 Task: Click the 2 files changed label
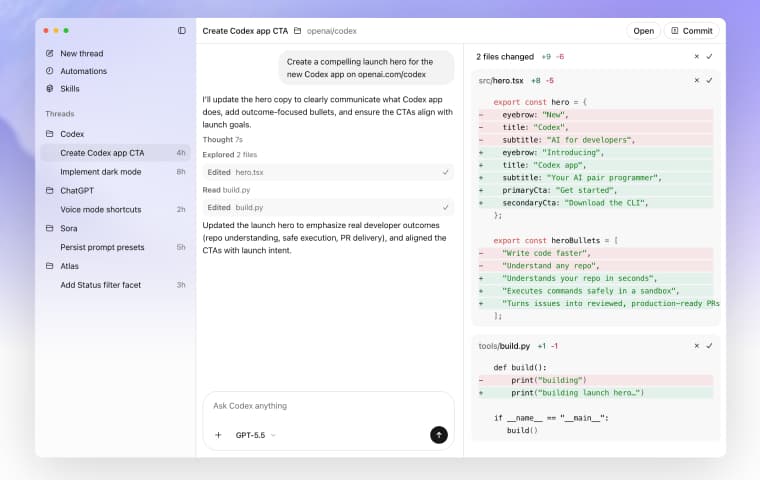tap(505, 57)
